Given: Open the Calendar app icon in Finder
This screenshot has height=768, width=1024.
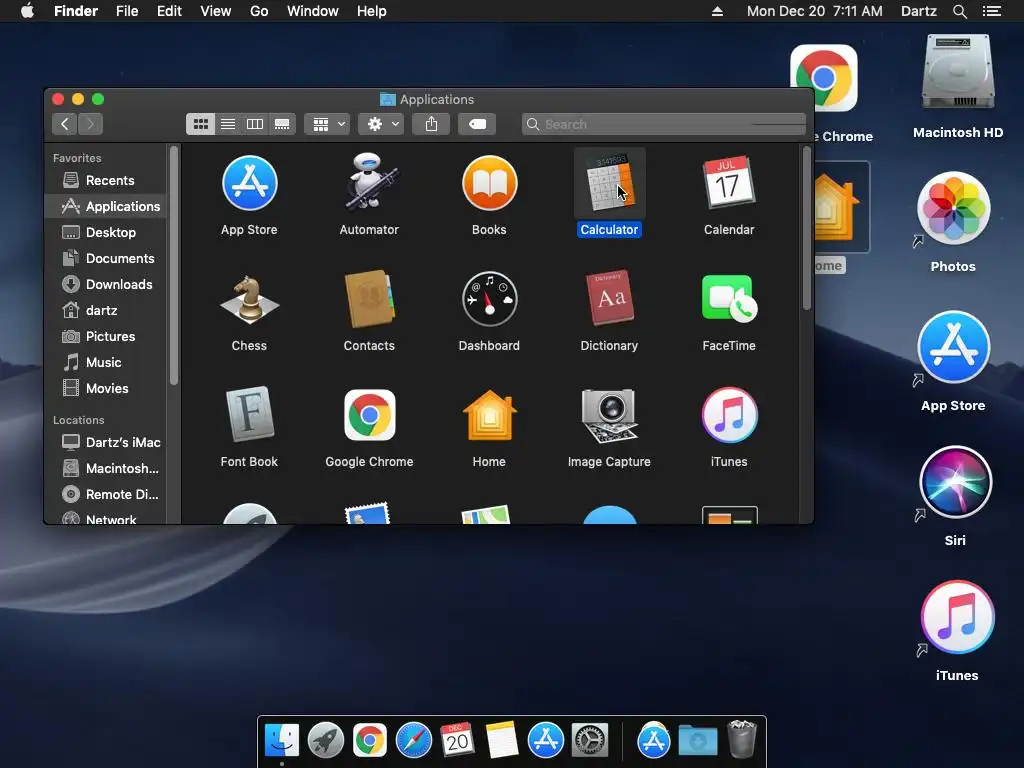Looking at the screenshot, I should point(729,183).
